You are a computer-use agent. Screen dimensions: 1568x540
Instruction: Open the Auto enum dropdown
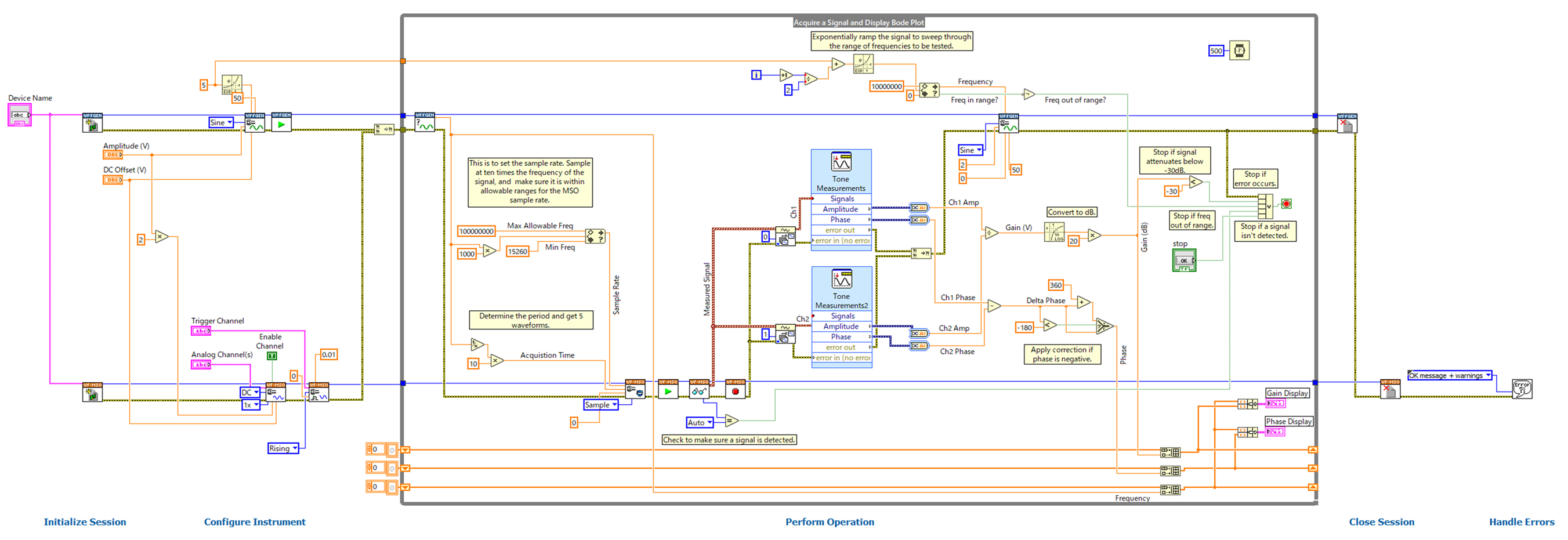pos(700,422)
